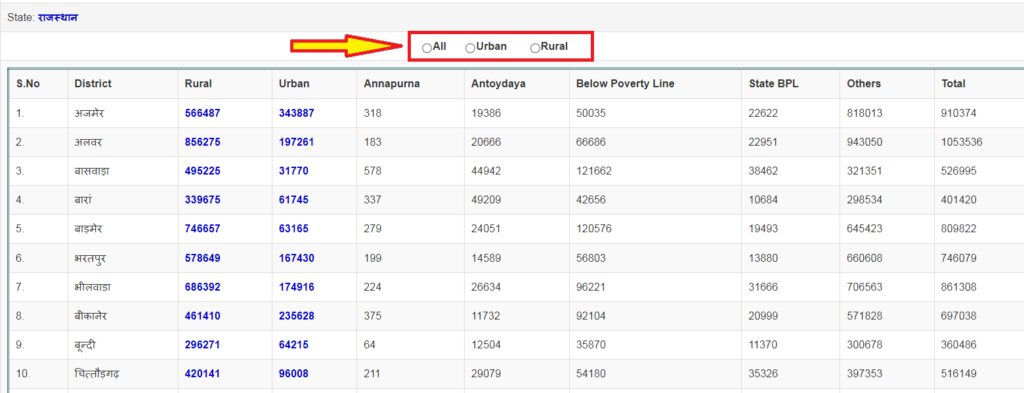Click district name भरतपुर
This screenshot has height=393, width=1024.
point(90,259)
